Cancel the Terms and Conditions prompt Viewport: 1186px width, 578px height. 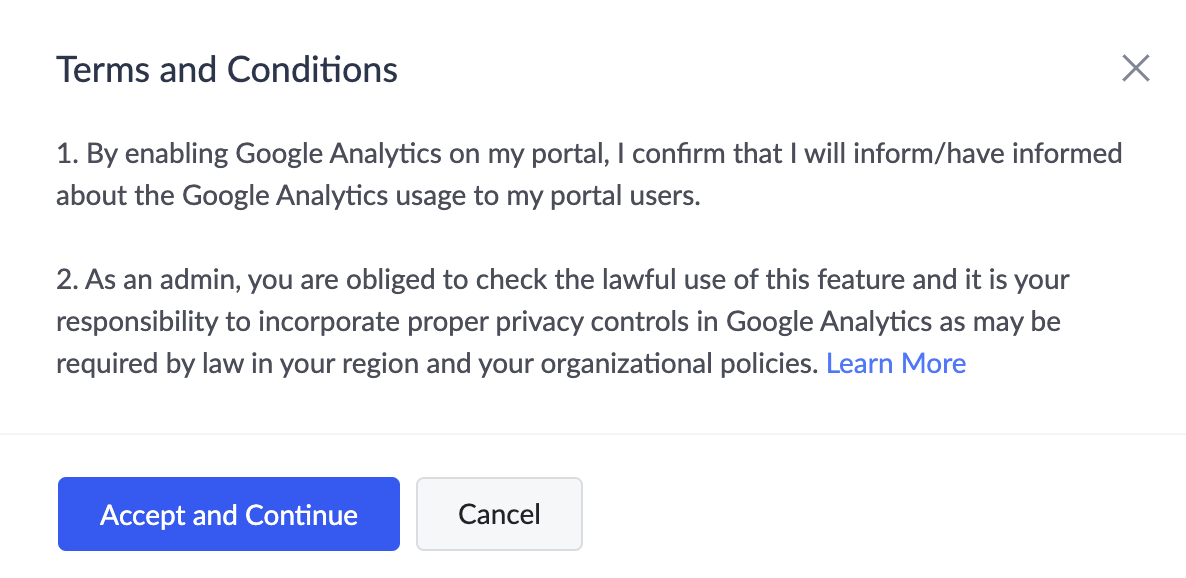point(499,514)
